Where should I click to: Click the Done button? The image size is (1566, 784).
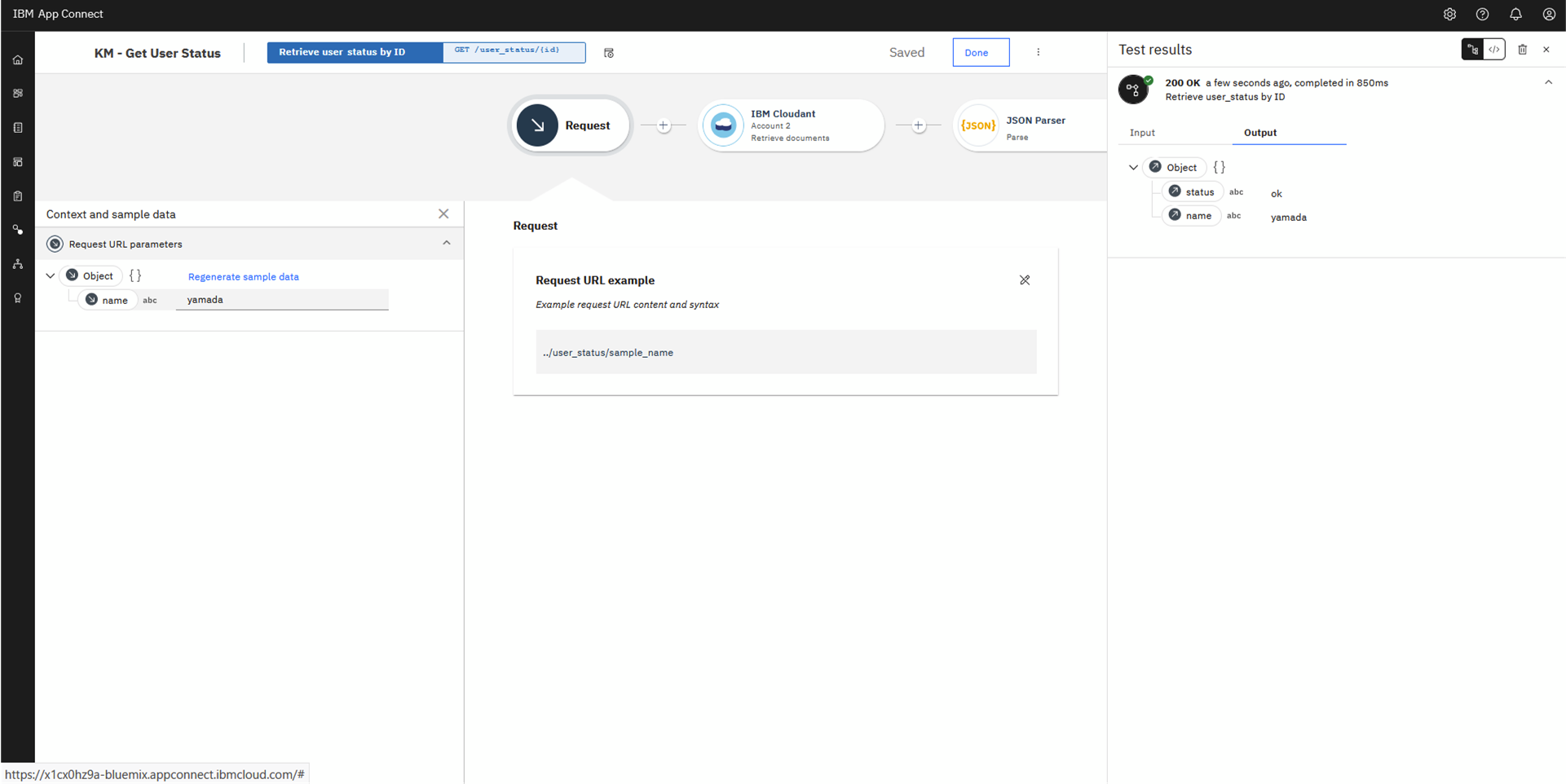pyautogui.click(x=981, y=52)
